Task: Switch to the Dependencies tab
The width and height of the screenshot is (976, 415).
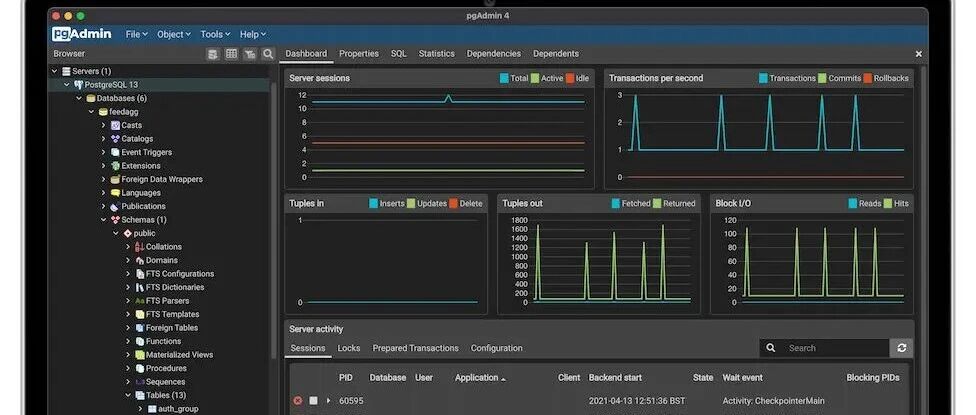Action: click(x=494, y=54)
